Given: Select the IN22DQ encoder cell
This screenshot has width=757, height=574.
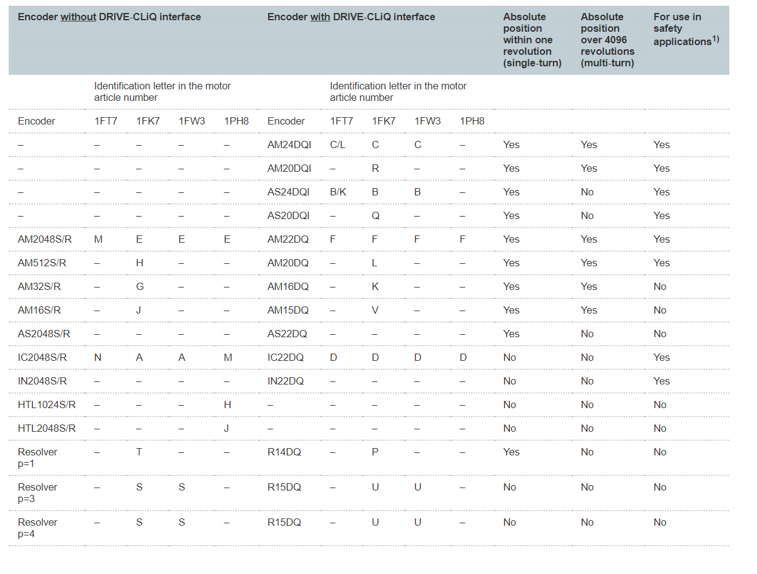Looking at the screenshot, I should tap(285, 381).
